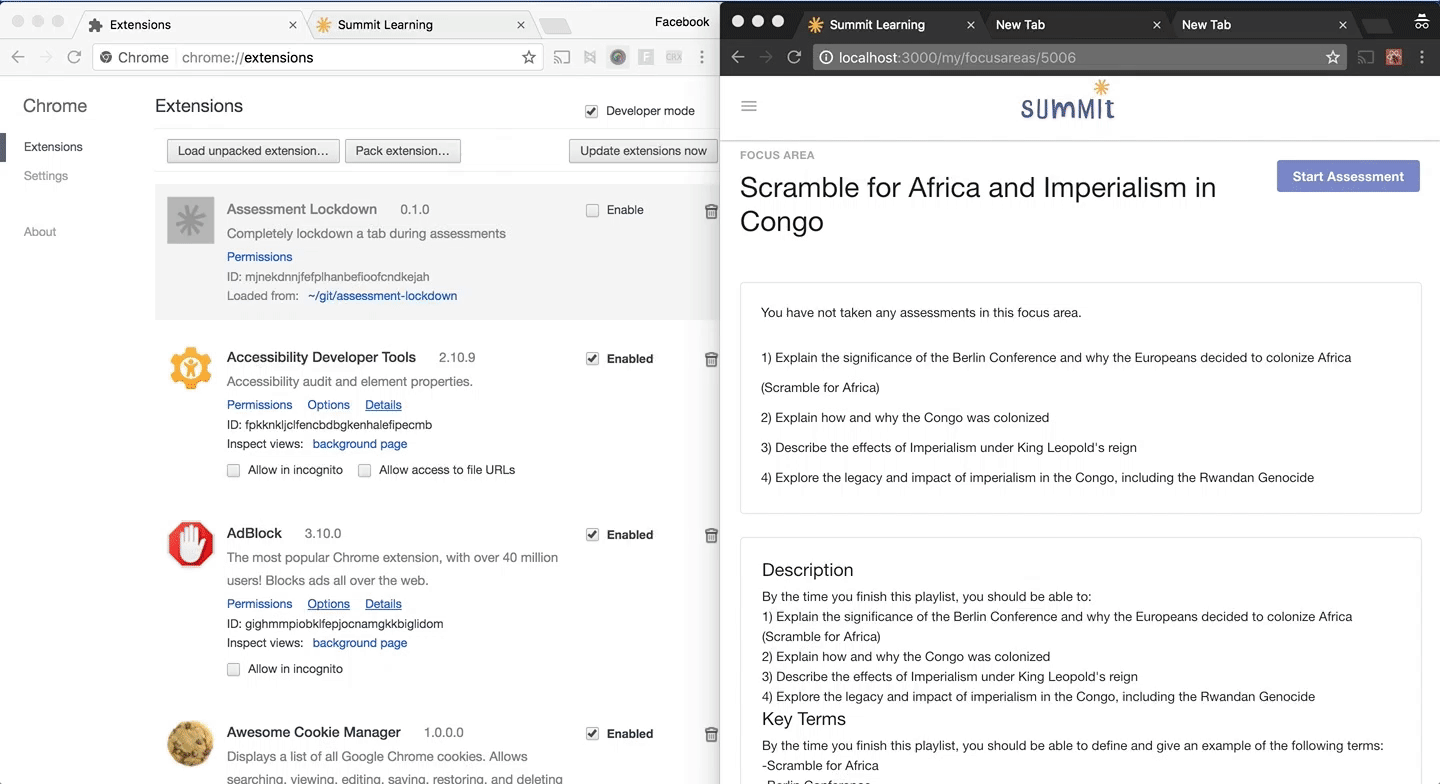Image resolution: width=1440 pixels, height=784 pixels.
Task: Bookmark the extensions page with star icon
Action: point(529,57)
